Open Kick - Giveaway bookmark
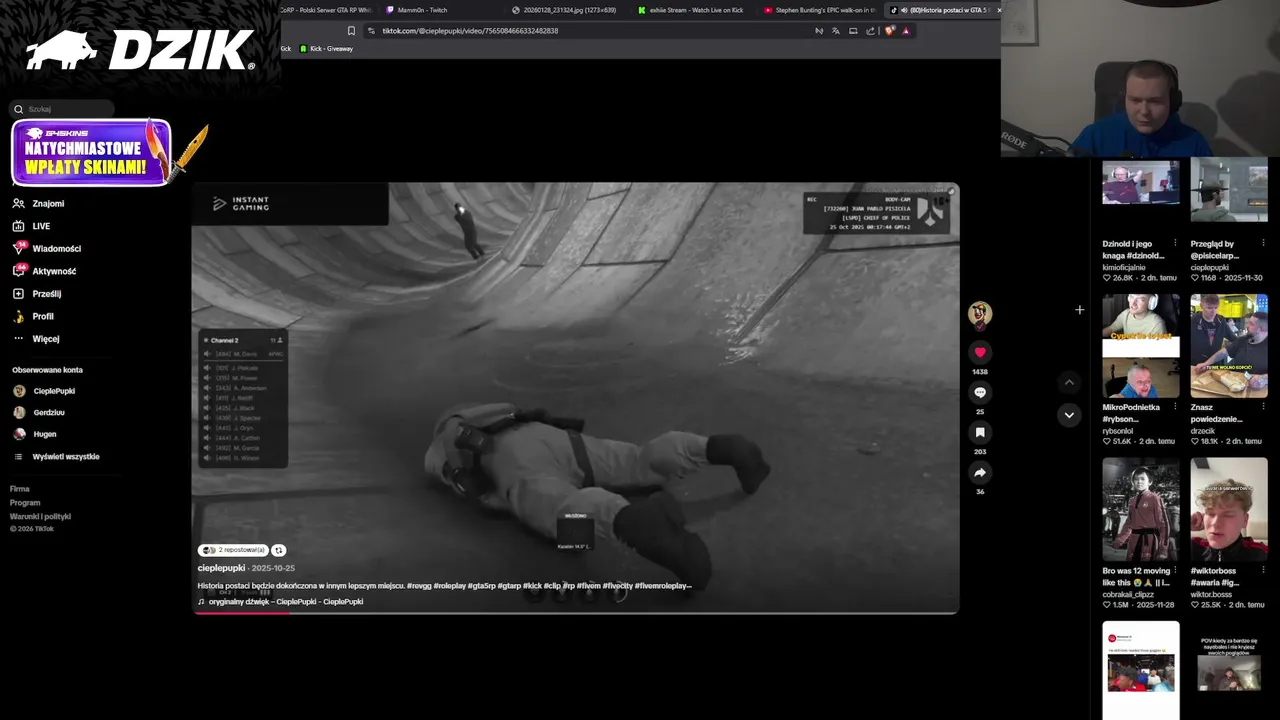Screen dimensions: 1280x720 [327, 49]
